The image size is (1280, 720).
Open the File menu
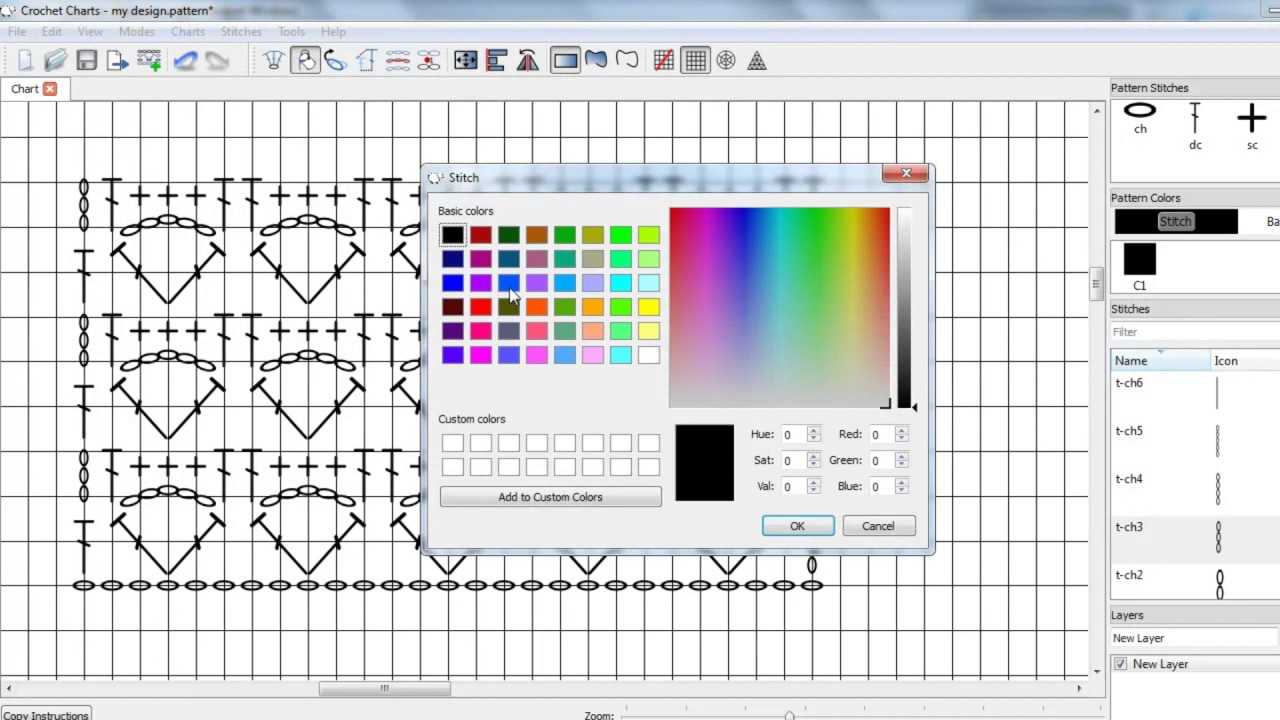pyautogui.click(x=17, y=32)
